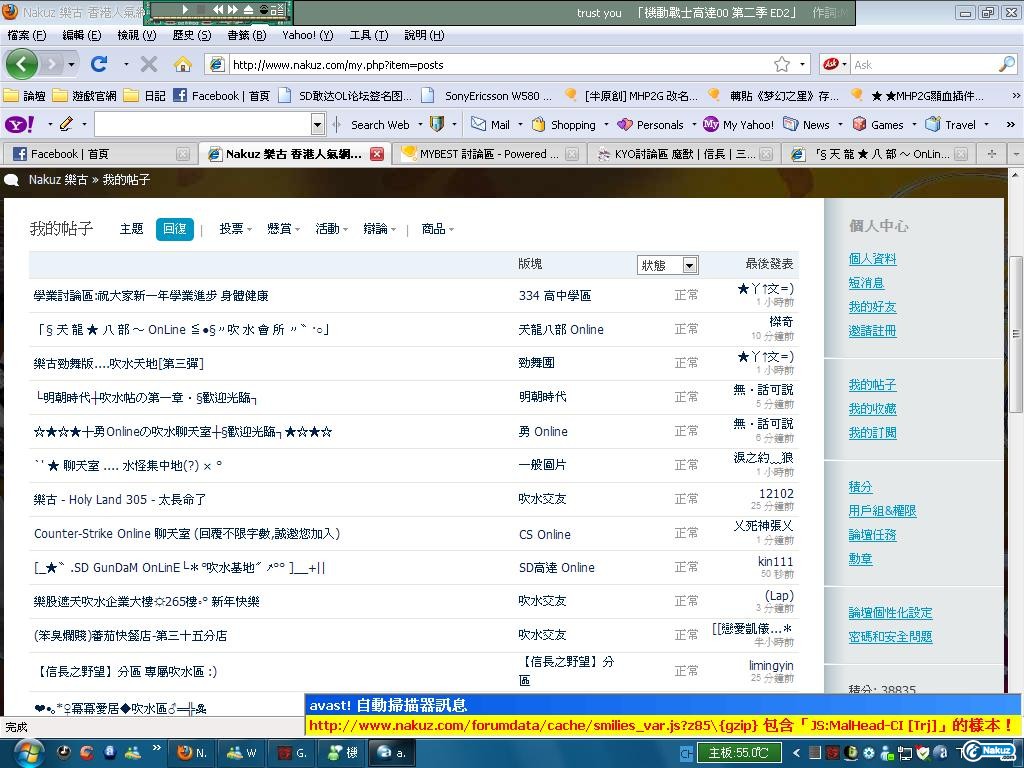Viewport: 1024px width, 768px height.
Task: Expand the Yahoo search box history dropdown
Action: pos(318,124)
